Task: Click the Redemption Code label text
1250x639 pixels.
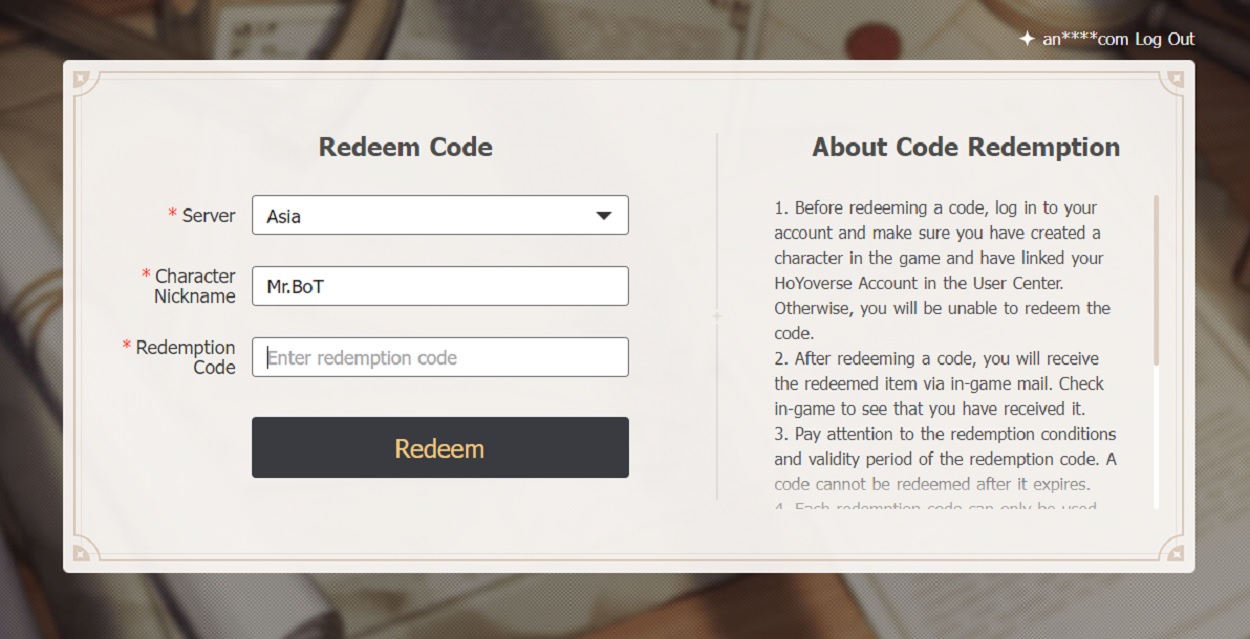Action: [x=186, y=357]
